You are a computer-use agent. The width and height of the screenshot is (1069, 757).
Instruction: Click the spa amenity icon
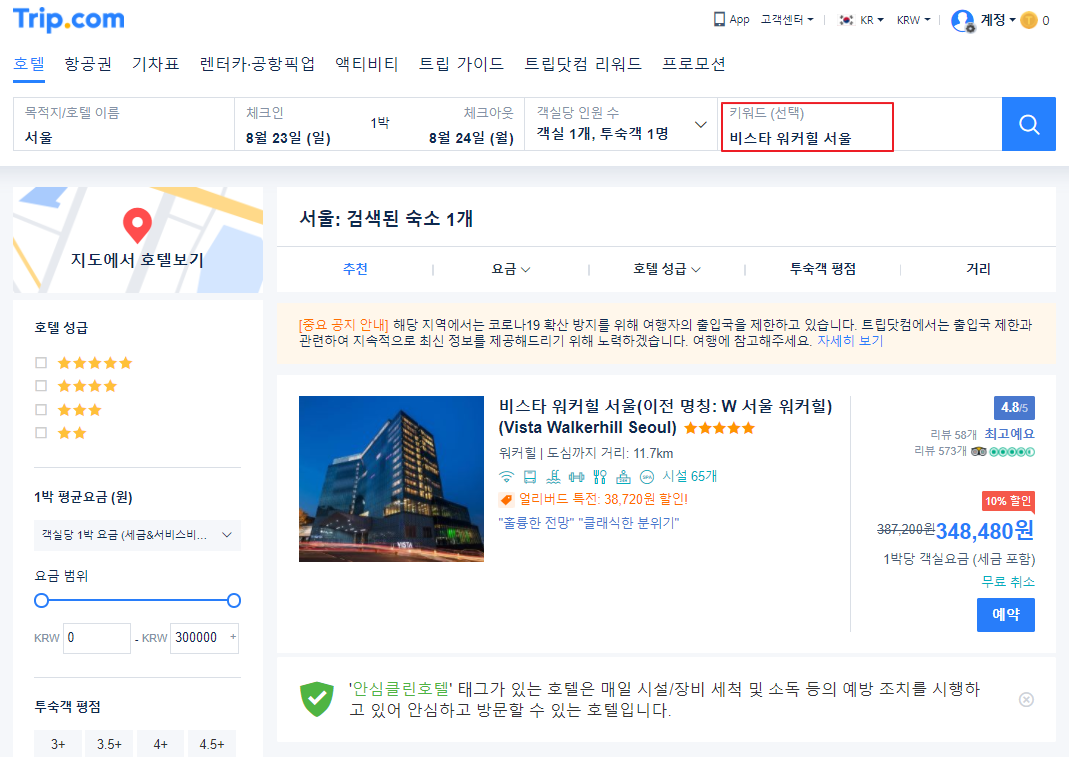[647, 476]
